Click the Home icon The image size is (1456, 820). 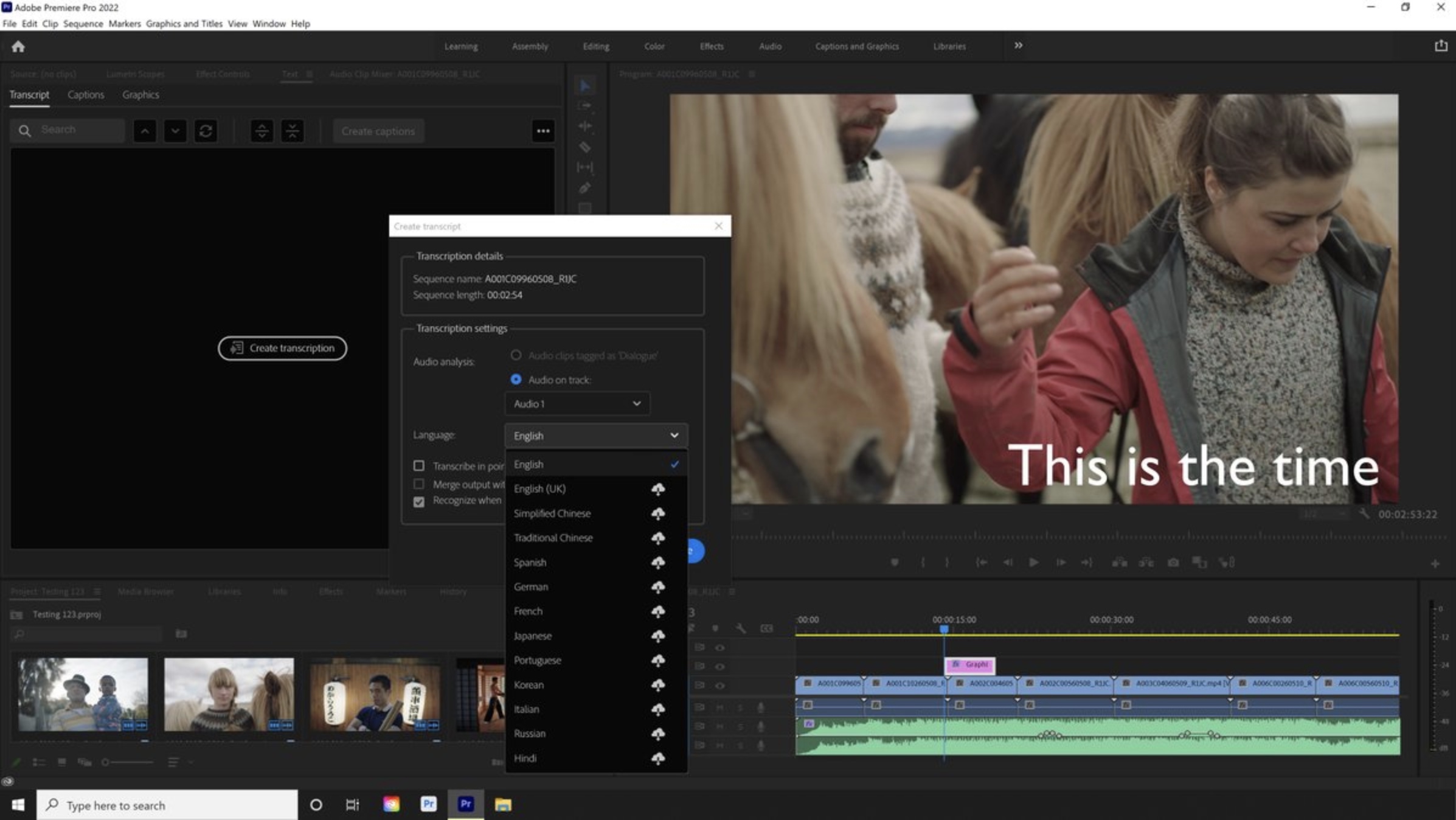click(x=18, y=46)
